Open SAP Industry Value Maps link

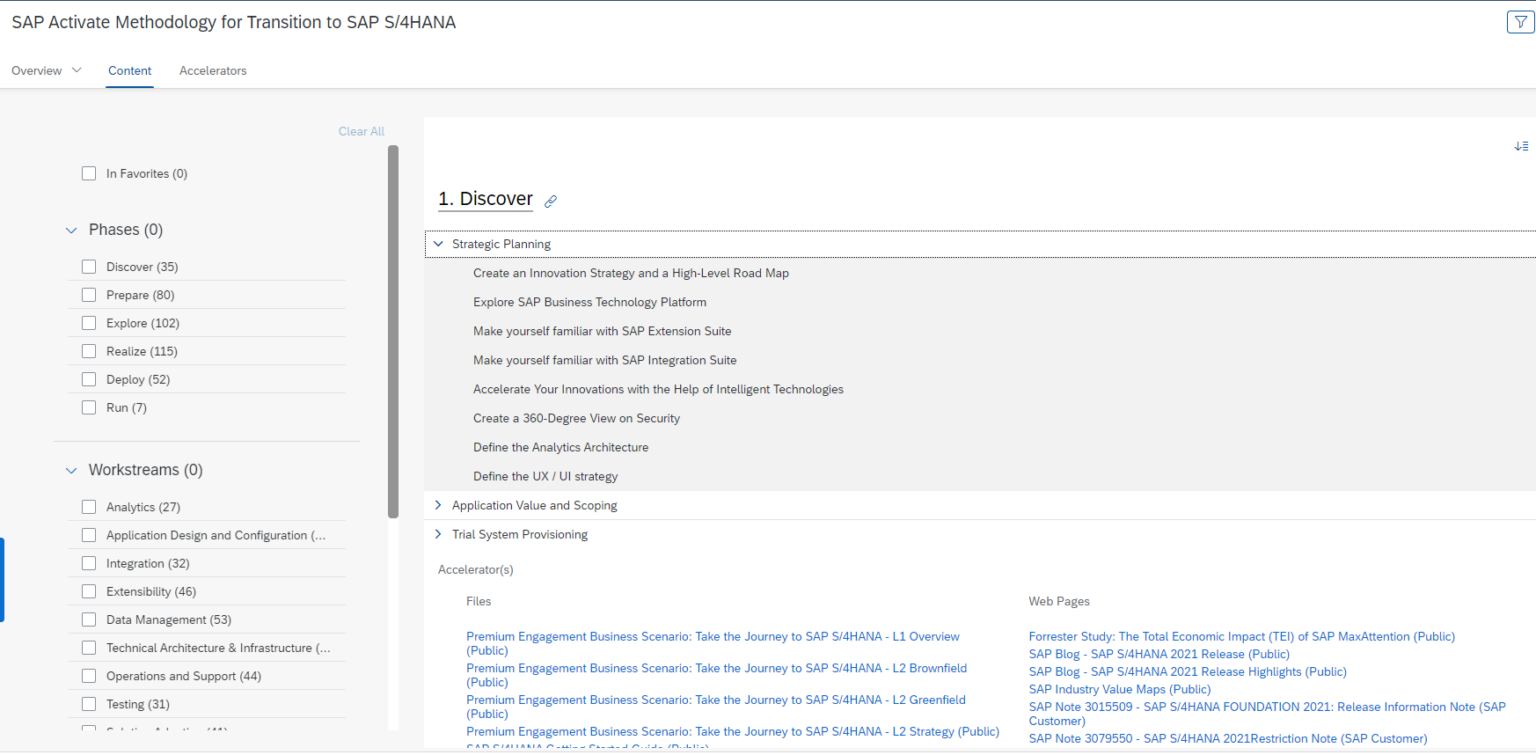[x=1119, y=689]
